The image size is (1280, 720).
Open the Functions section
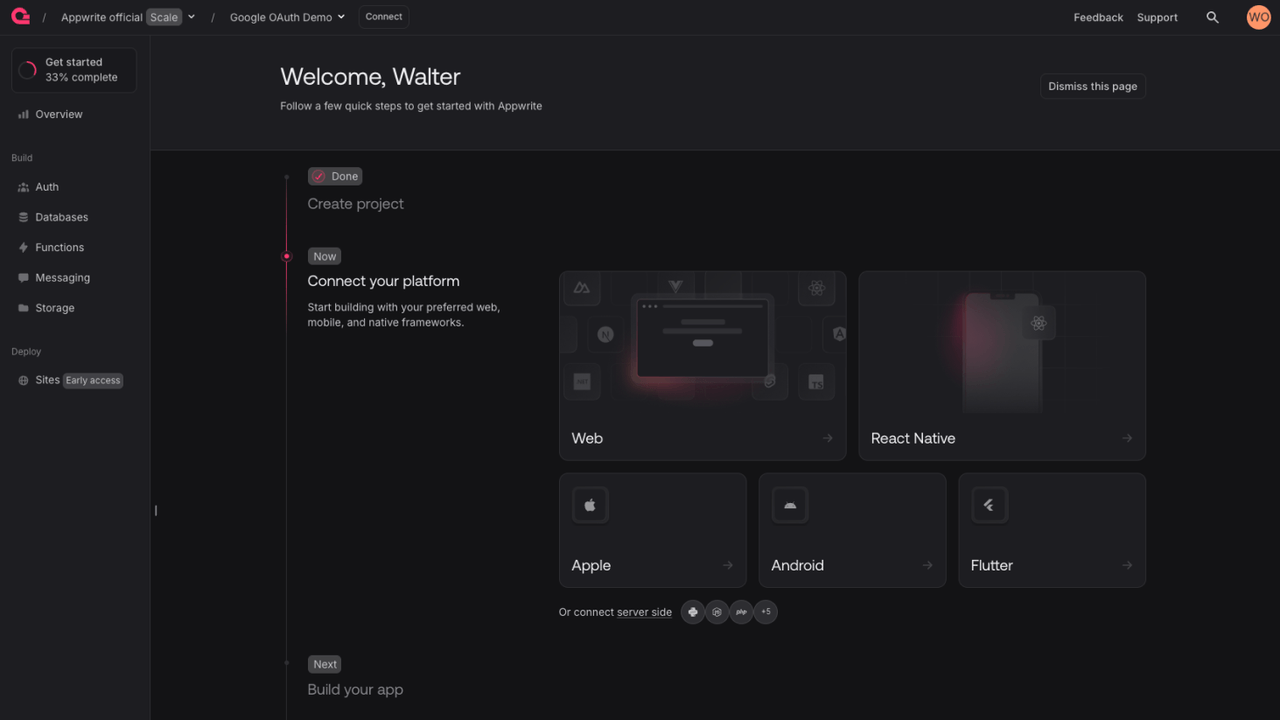click(x=57, y=247)
